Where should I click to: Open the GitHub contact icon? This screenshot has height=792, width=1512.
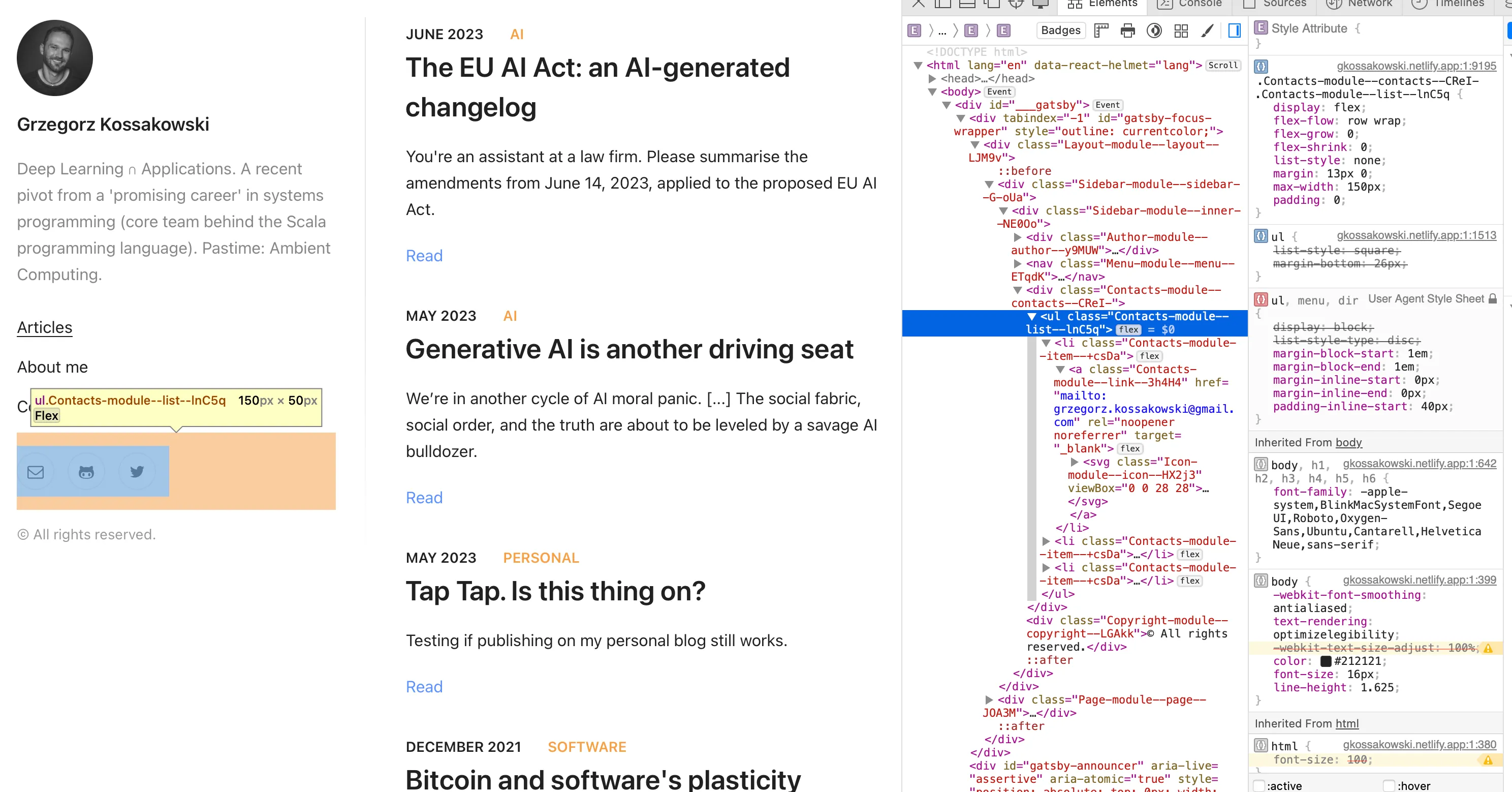point(86,471)
